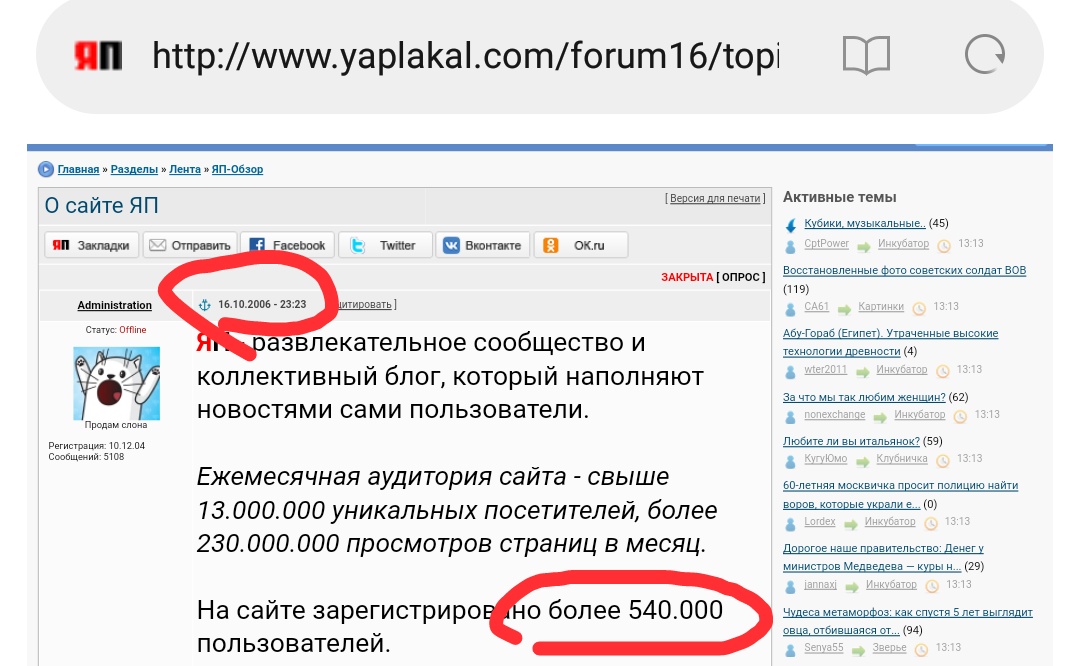The height and width of the screenshot is (666, 1072).
Task: Click clock icon beside CA61 row time
Action: tap(919, 308)
